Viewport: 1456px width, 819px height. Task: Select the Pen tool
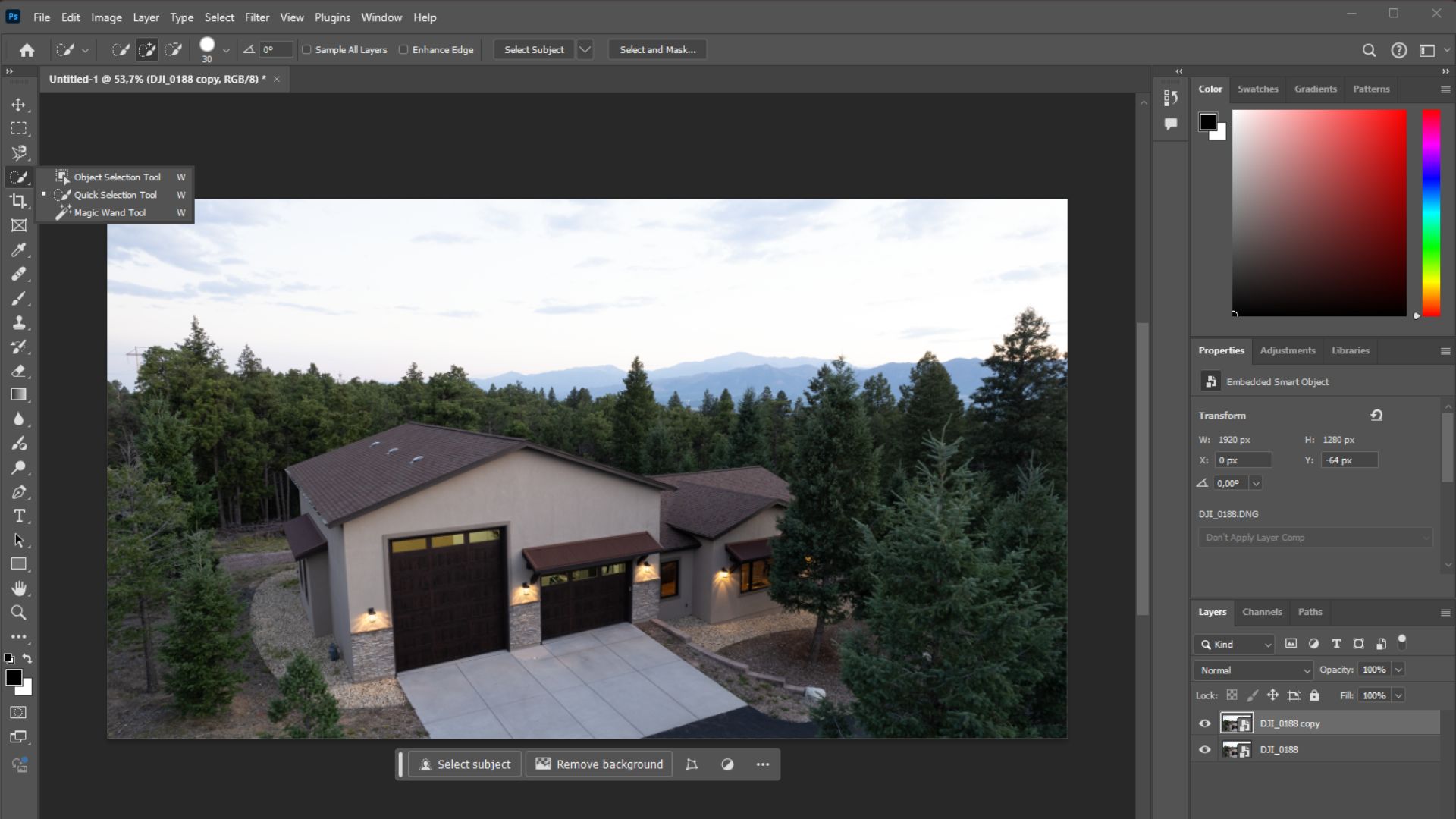(x=19, y=492)
